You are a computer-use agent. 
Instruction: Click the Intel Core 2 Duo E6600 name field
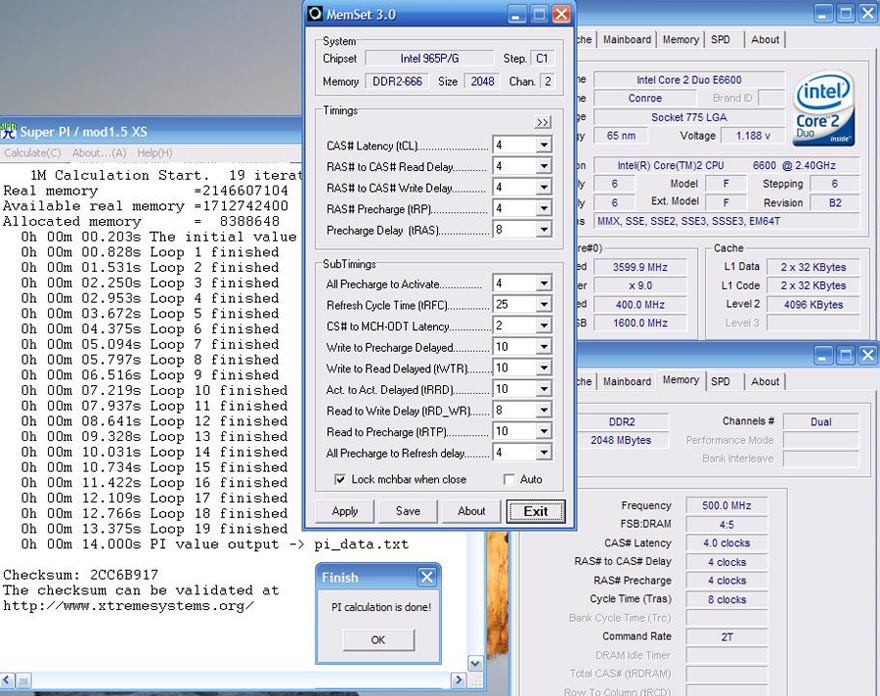[689, 80]
